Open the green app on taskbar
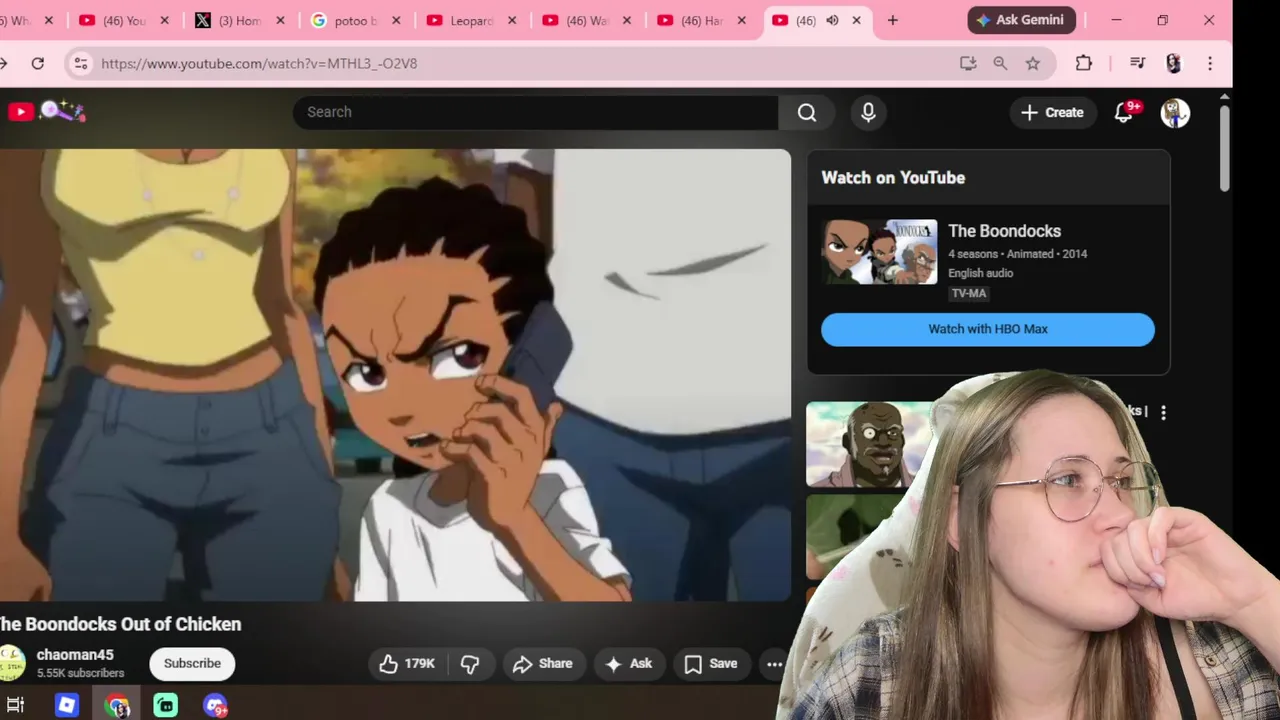This screenshot has height=720, width=1280. tap(166, 705)
